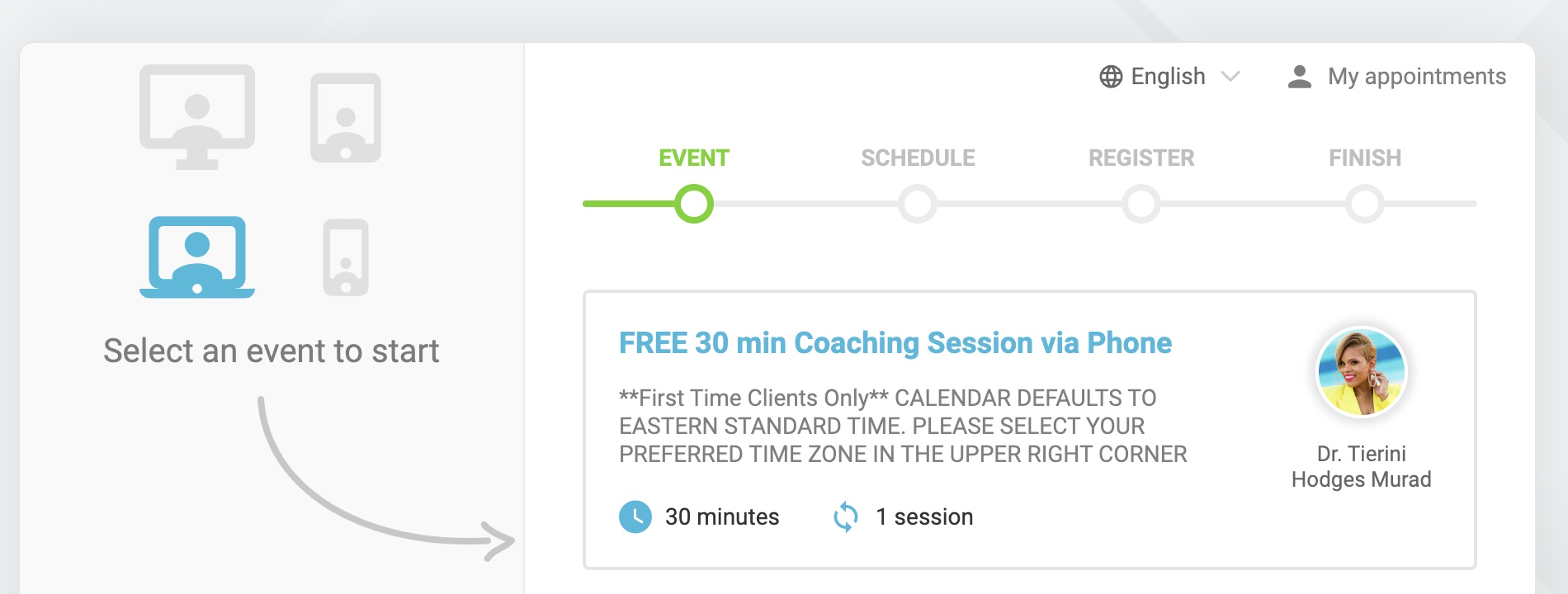Screen dimensions: 1568x594
Task: Expand the language chevron arrow
Action: pos(1230,77)
